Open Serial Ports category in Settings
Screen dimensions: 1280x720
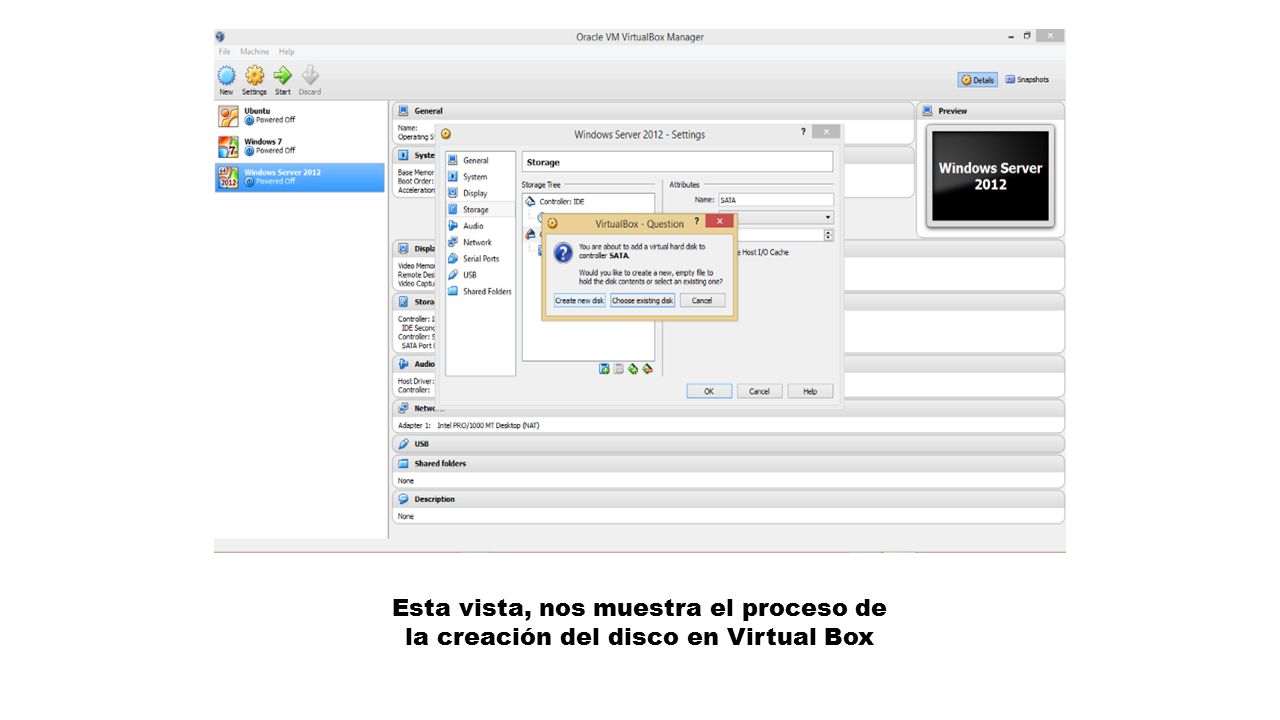(x=480, y=259)
